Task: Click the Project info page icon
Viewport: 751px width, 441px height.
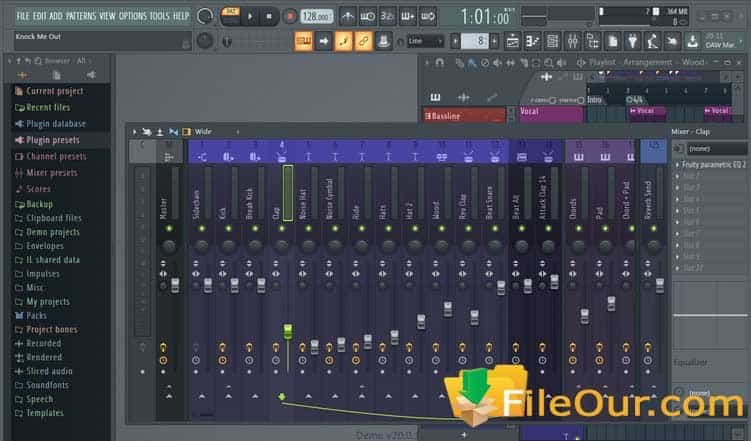Action: tap(613, 42)
